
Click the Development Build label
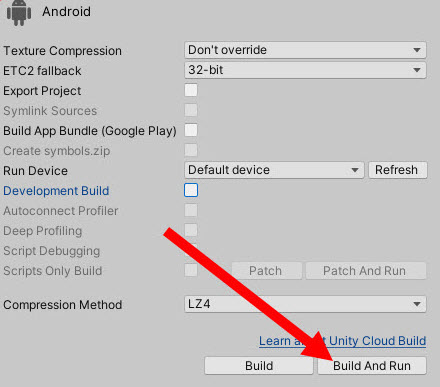click(56, 191)
